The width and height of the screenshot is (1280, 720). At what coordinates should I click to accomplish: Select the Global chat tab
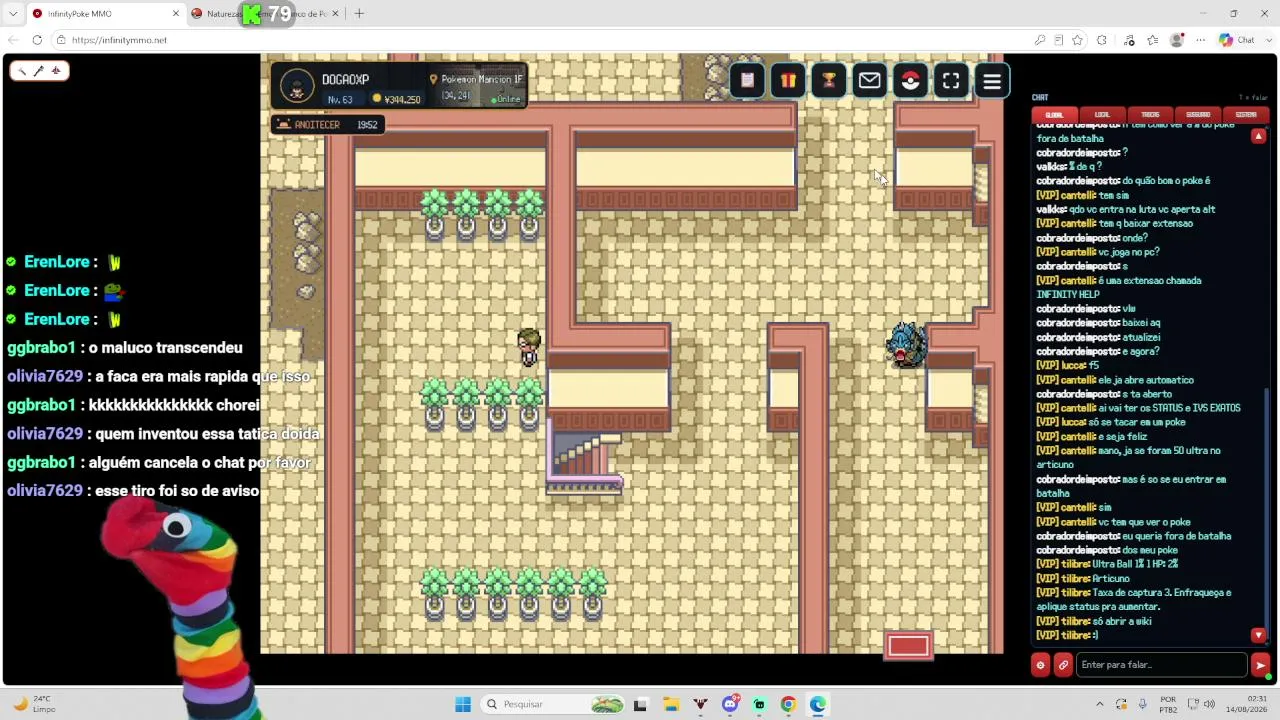pos(1055,115)
